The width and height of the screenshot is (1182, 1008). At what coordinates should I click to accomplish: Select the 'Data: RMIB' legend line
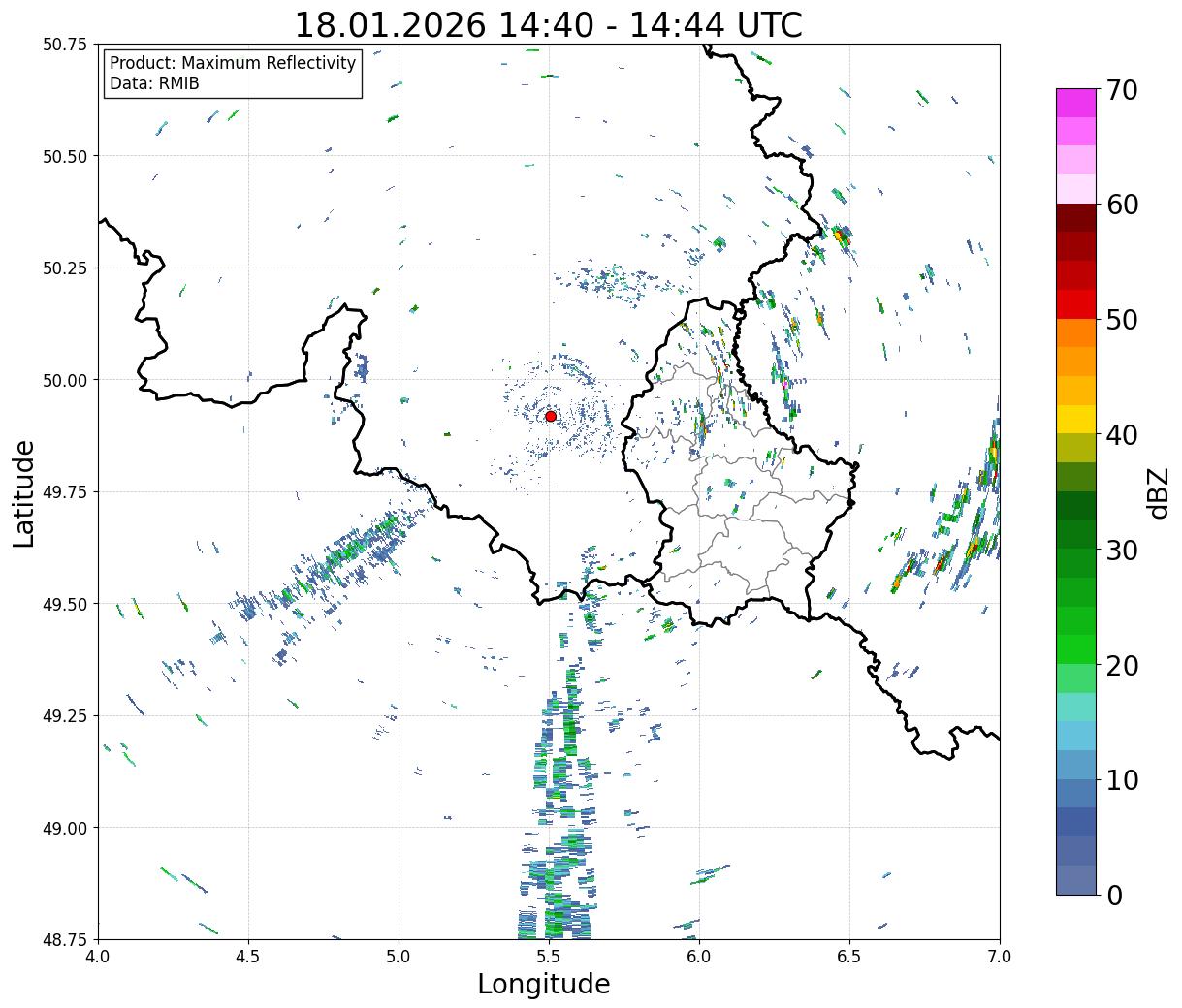pyautogui.click(x=154, y=83)
